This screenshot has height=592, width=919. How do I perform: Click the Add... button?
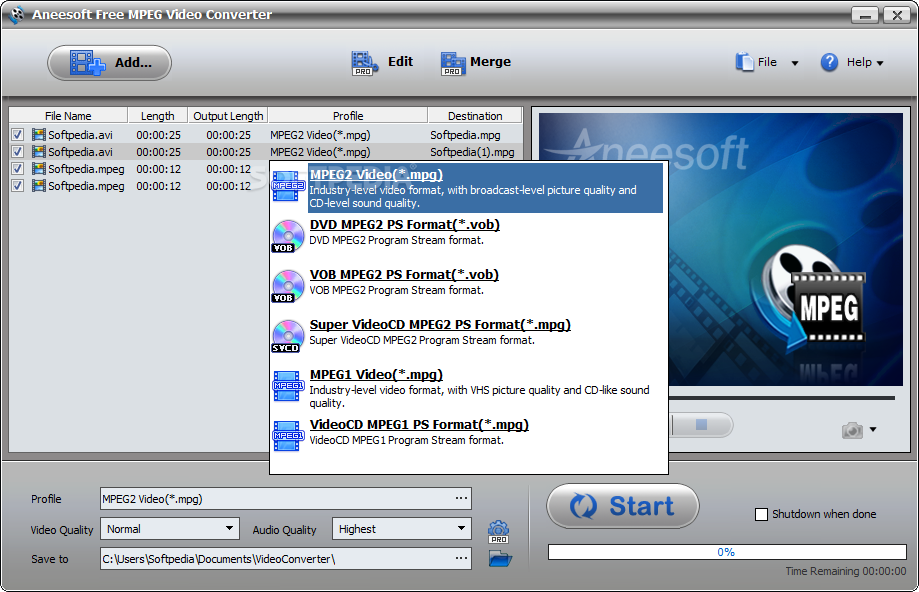point(110,63)
